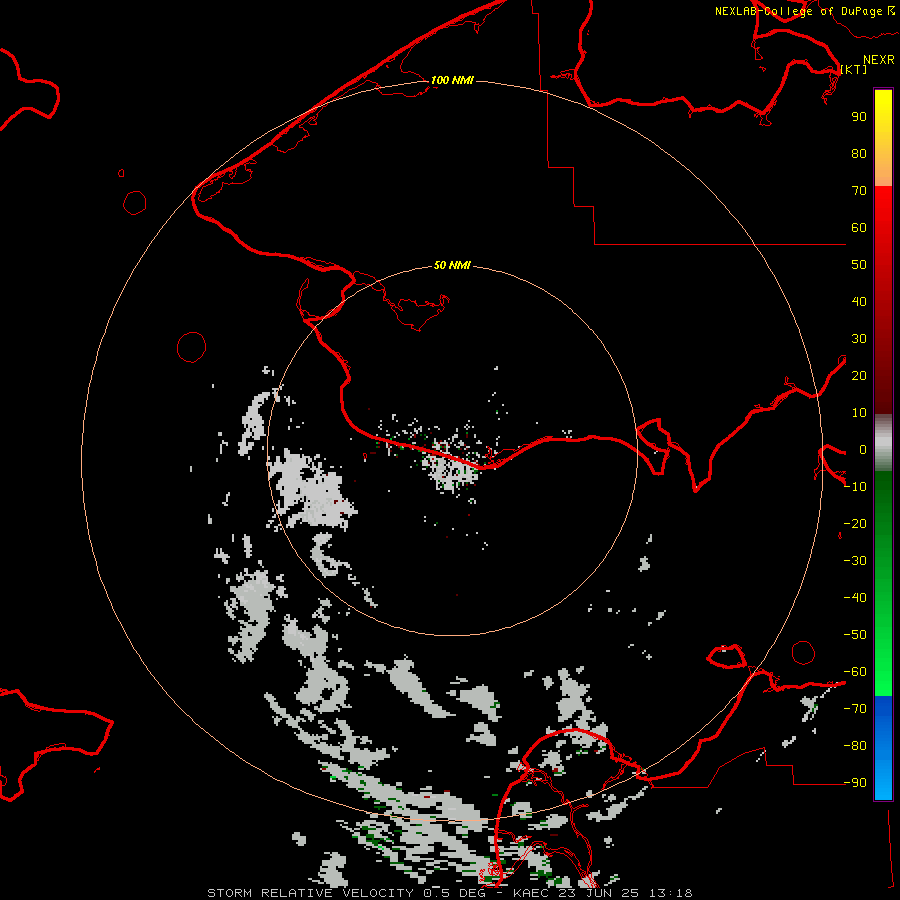Click the 50 value on the velocity scale
Image resolution: width=900 pixels, height=900 pixels.
[859, 265]
